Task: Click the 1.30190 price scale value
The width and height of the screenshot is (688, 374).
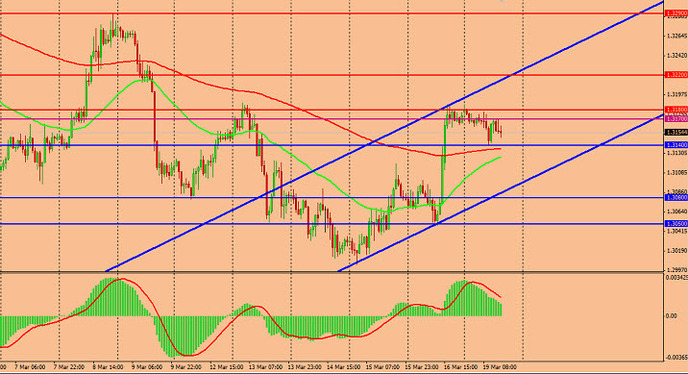Action: 677,251
